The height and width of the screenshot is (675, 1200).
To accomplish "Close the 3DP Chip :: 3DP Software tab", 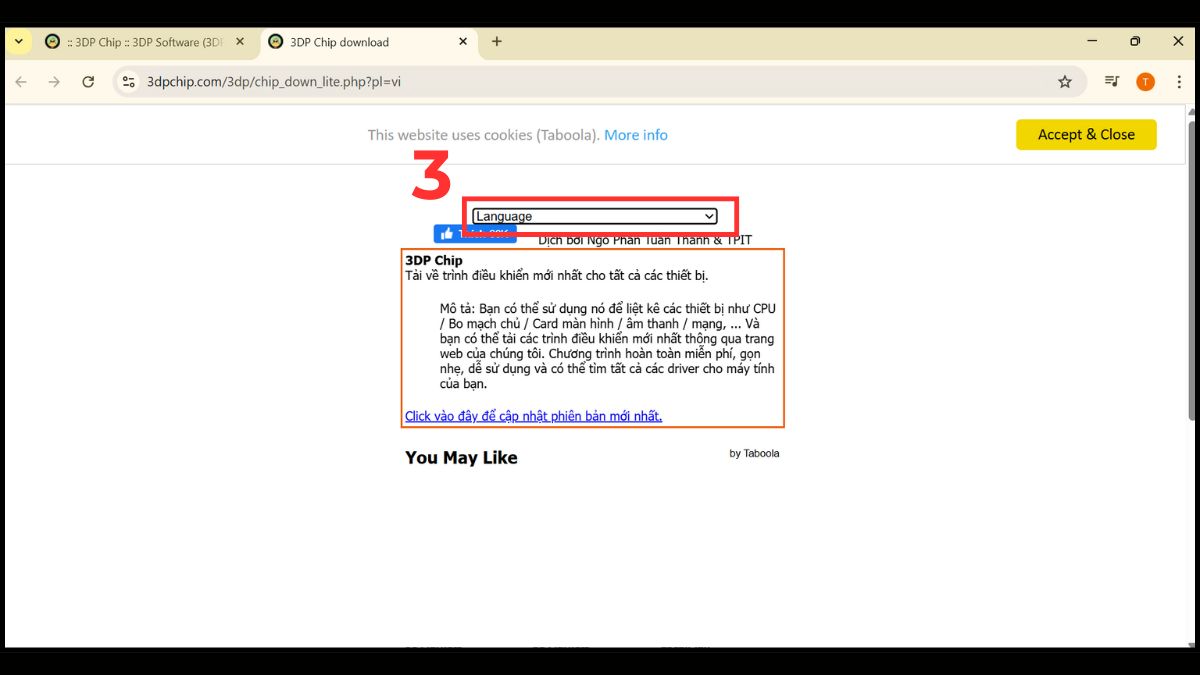I will click(240, 42).
